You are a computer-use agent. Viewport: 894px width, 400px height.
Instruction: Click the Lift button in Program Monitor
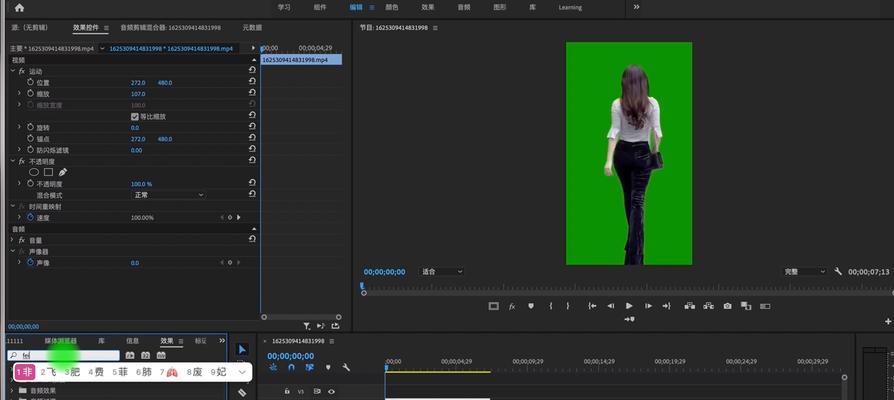coord(690,306)
